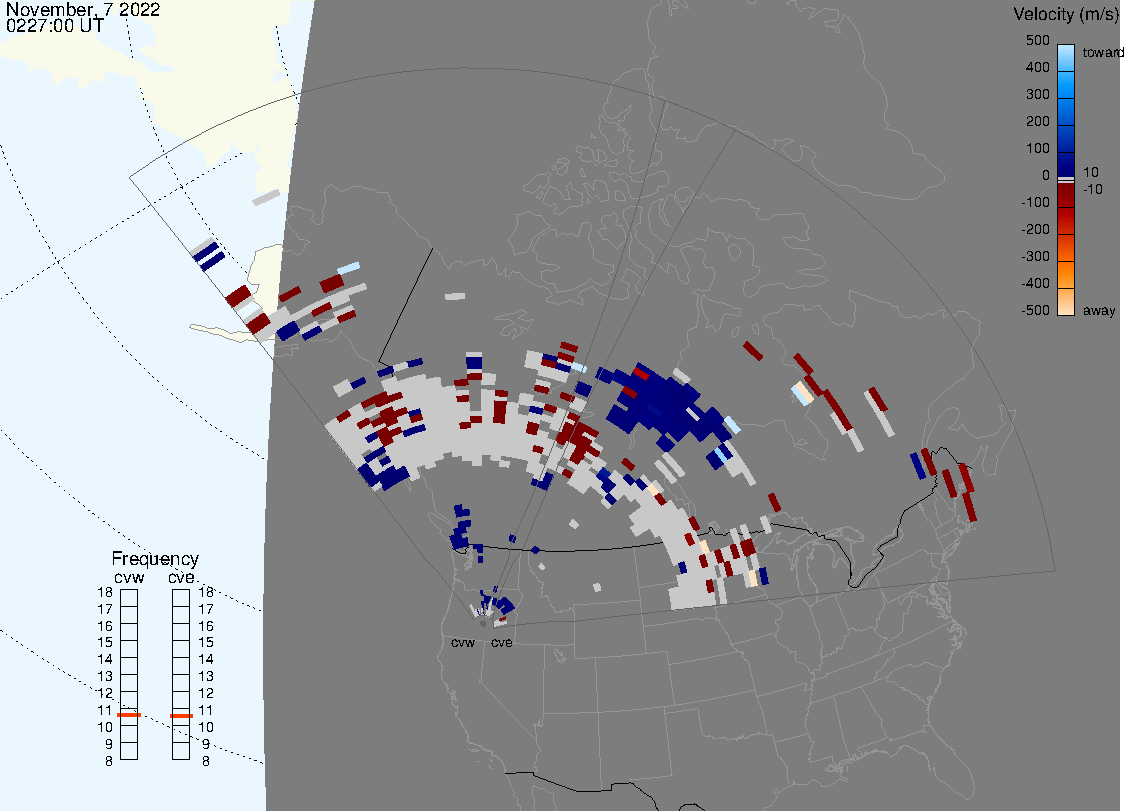The image size is (1124, 811).
Task: Click the 'cvw' frequency column label
Action: [129, 578]
